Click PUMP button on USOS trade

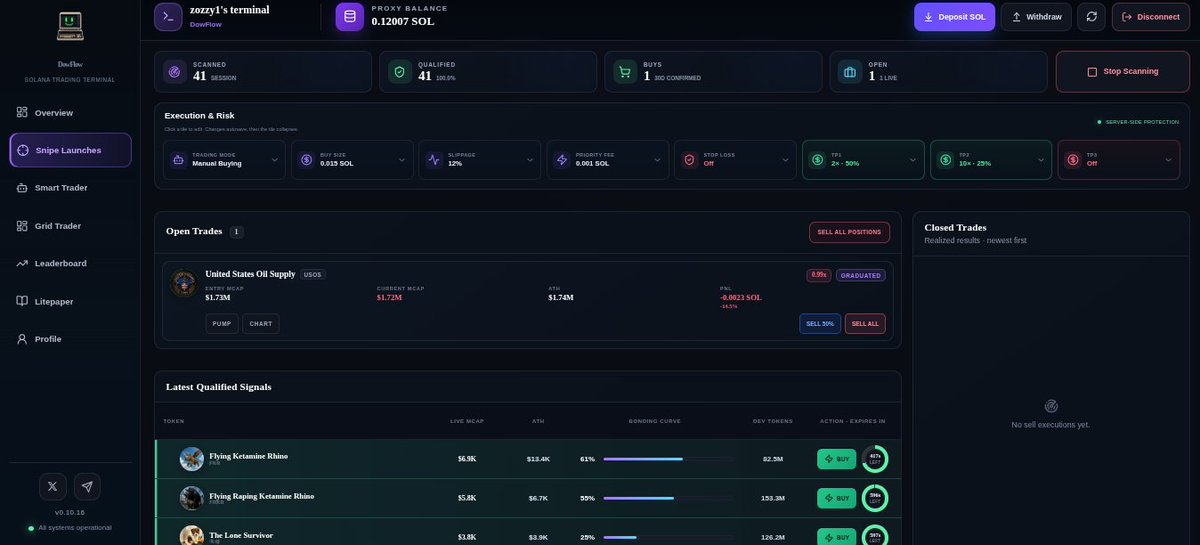click(222, 324)
